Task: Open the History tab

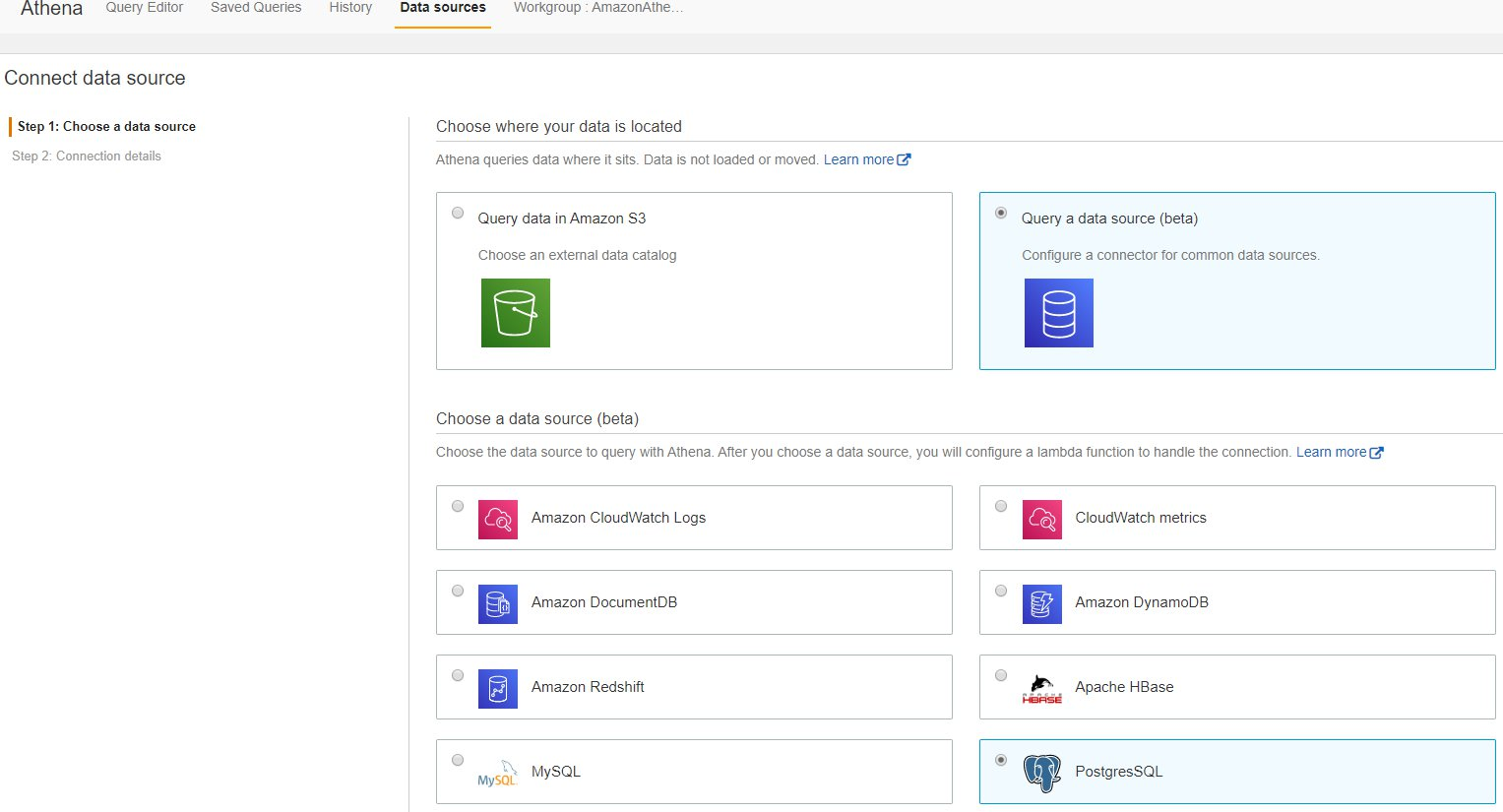Action: [350, 8]
